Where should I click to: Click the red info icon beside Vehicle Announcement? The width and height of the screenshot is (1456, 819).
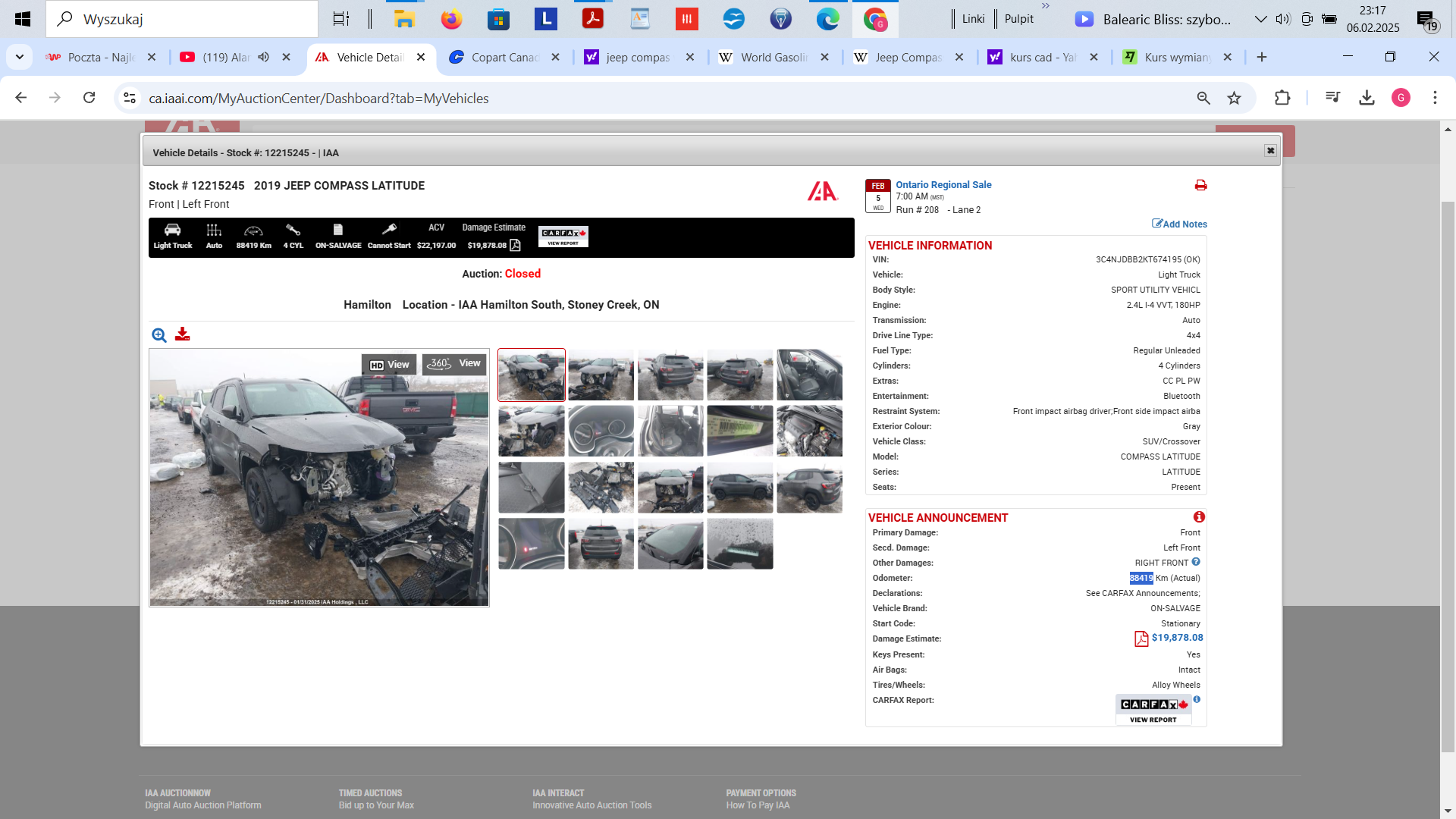point(1199,517)
